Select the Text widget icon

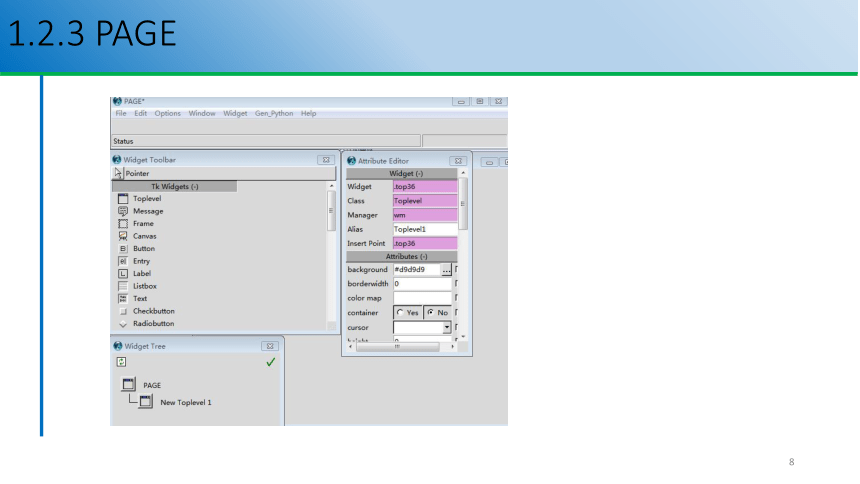(x=123, y=299)
